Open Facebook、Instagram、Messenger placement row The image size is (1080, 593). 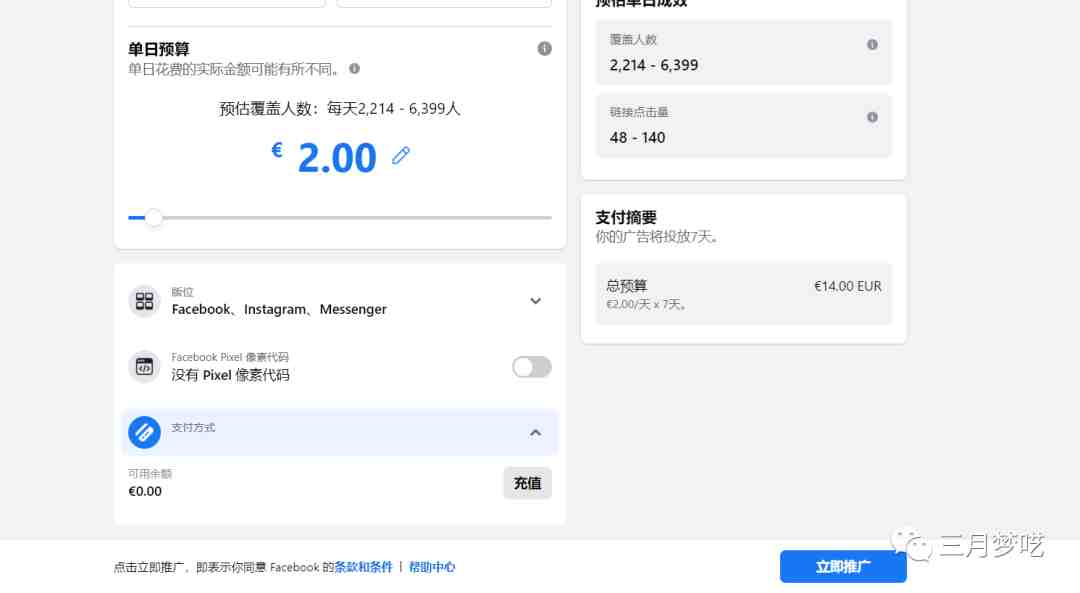(340, 301)
